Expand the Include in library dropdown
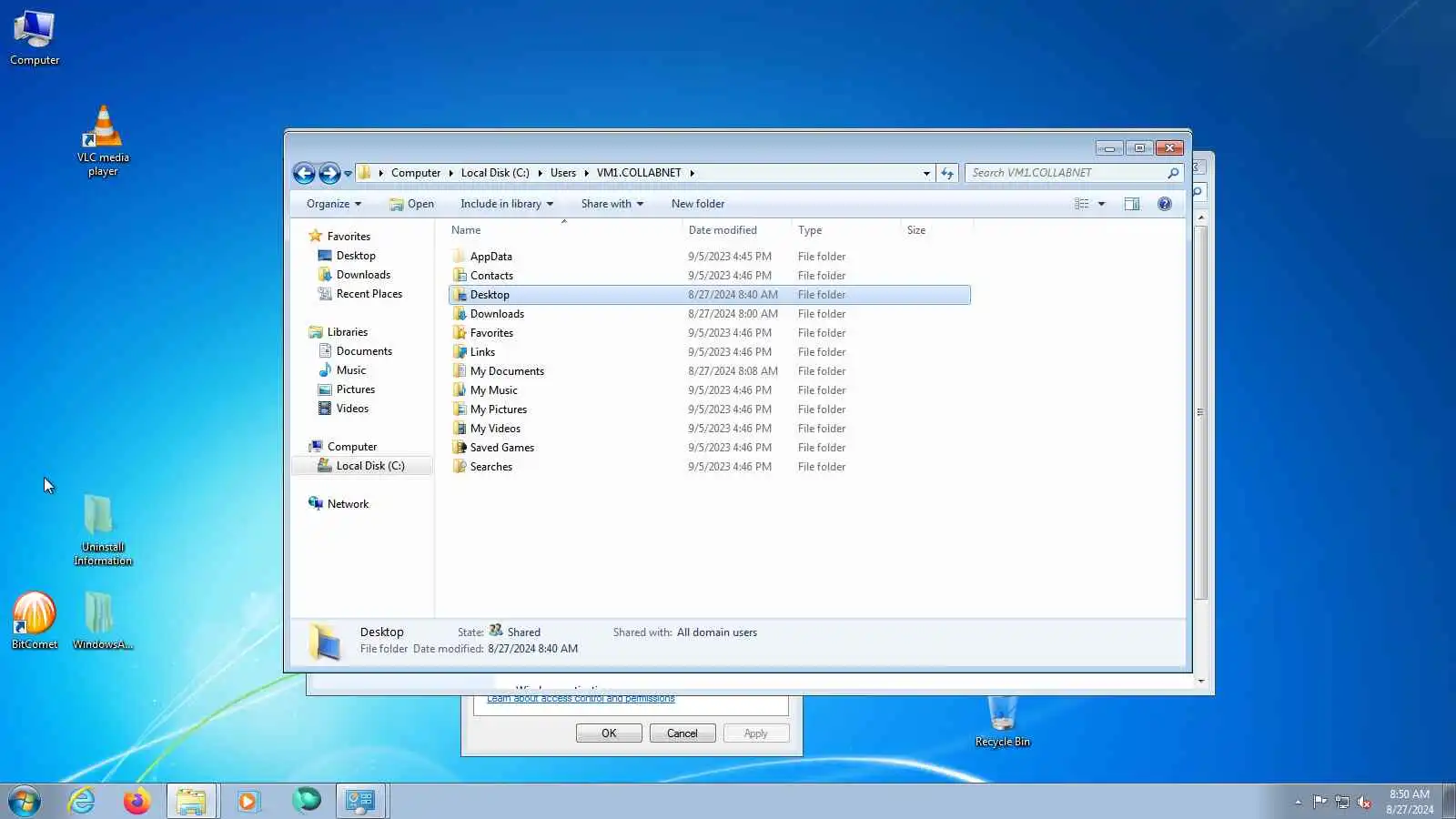The height and width of the screenshot is (819, 1456). (507, 204)
